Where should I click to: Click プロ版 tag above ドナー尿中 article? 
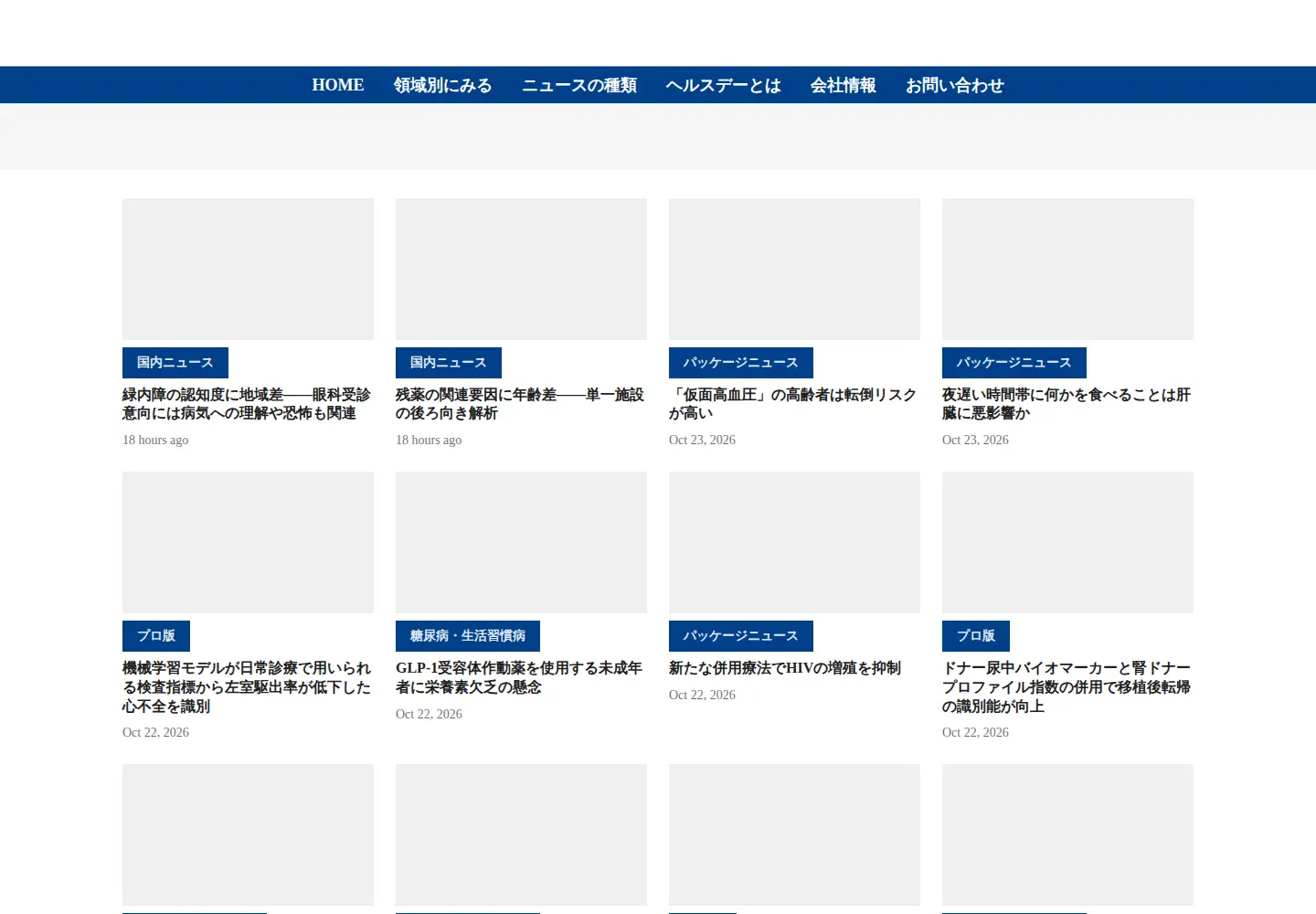click(x=976, y=636)
